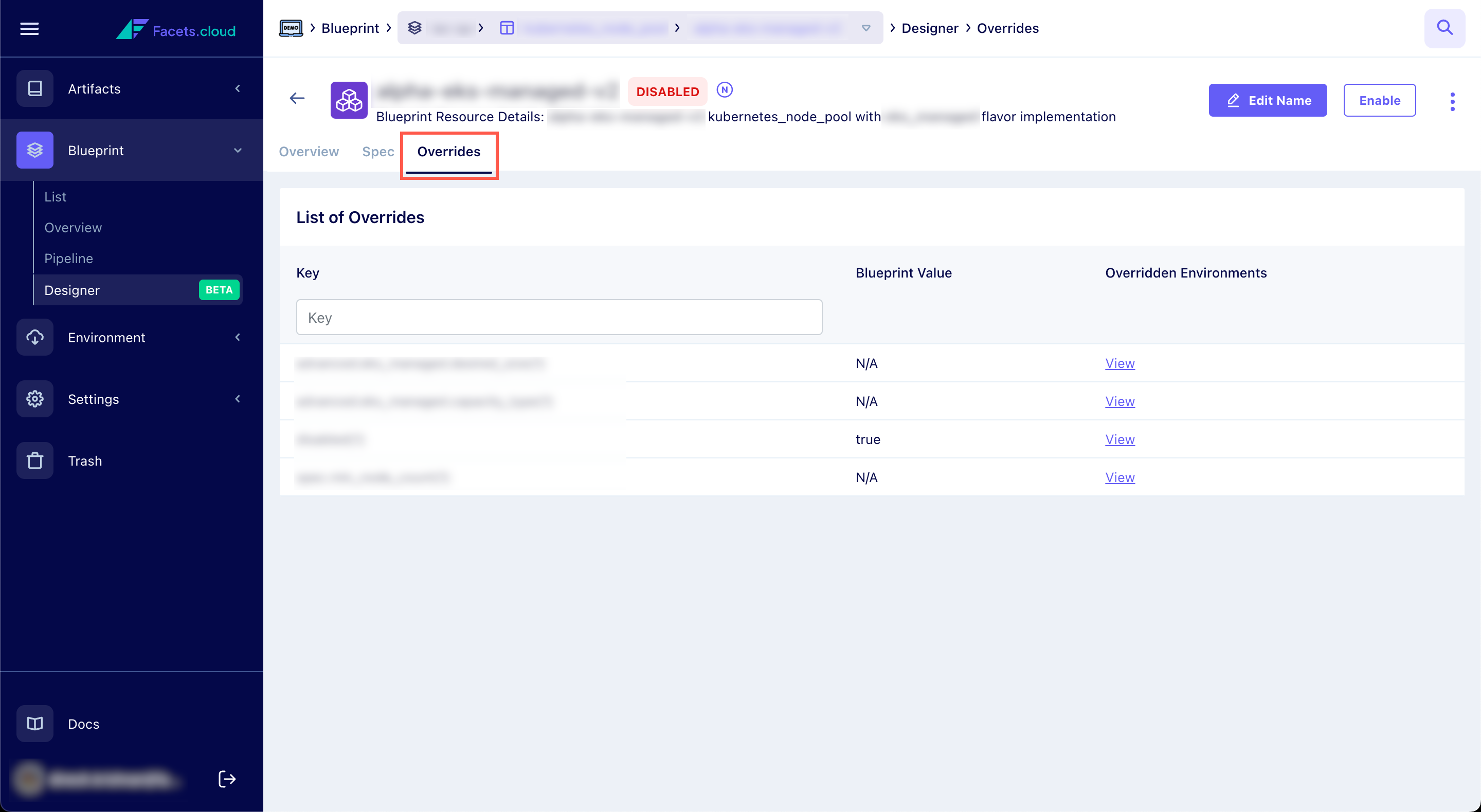Open the breadcrumb resource dropdown arrow
Screen dimensions: 1481x812
(866, 28)
